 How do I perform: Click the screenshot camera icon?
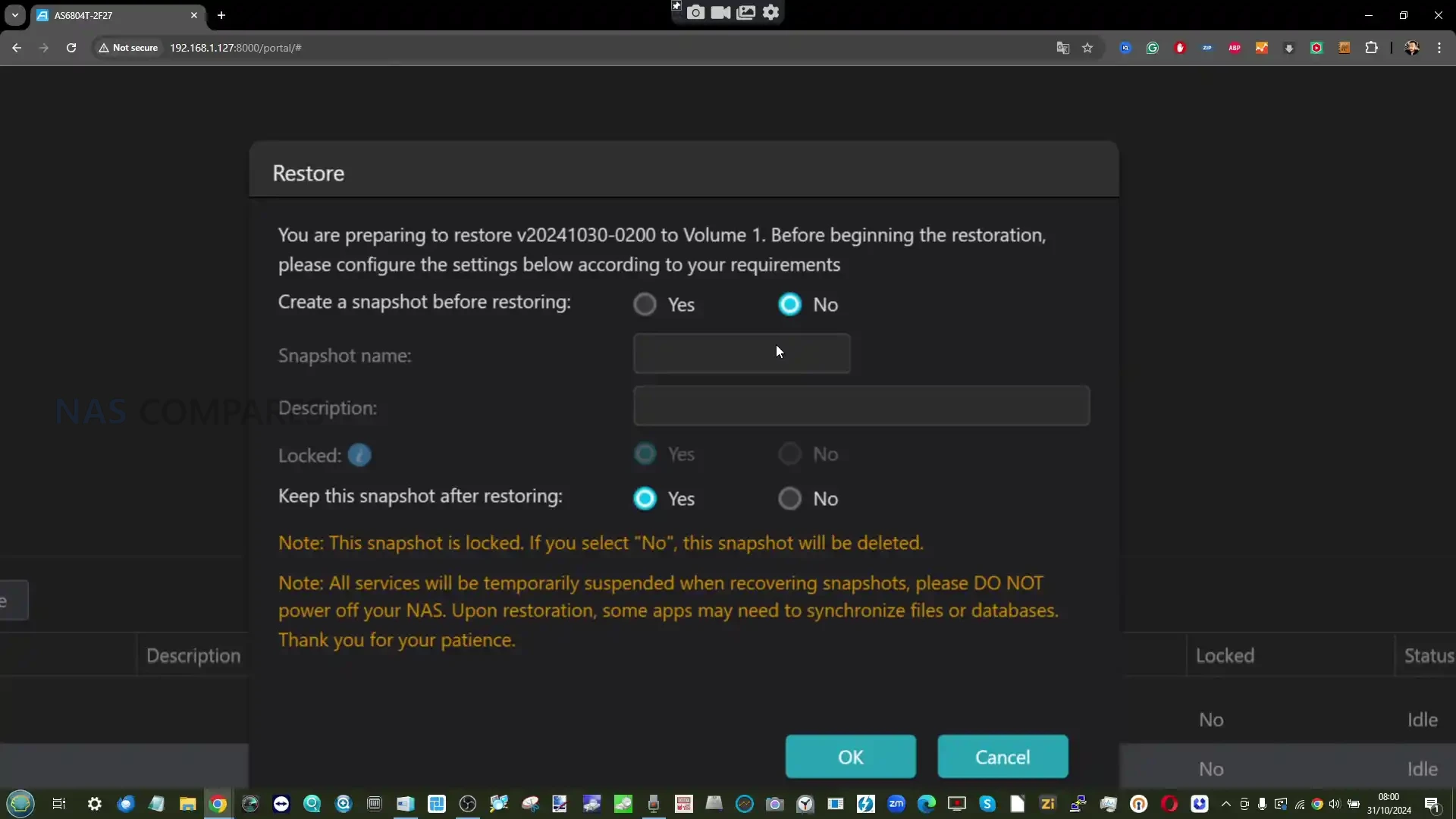[x=695, y=12]
